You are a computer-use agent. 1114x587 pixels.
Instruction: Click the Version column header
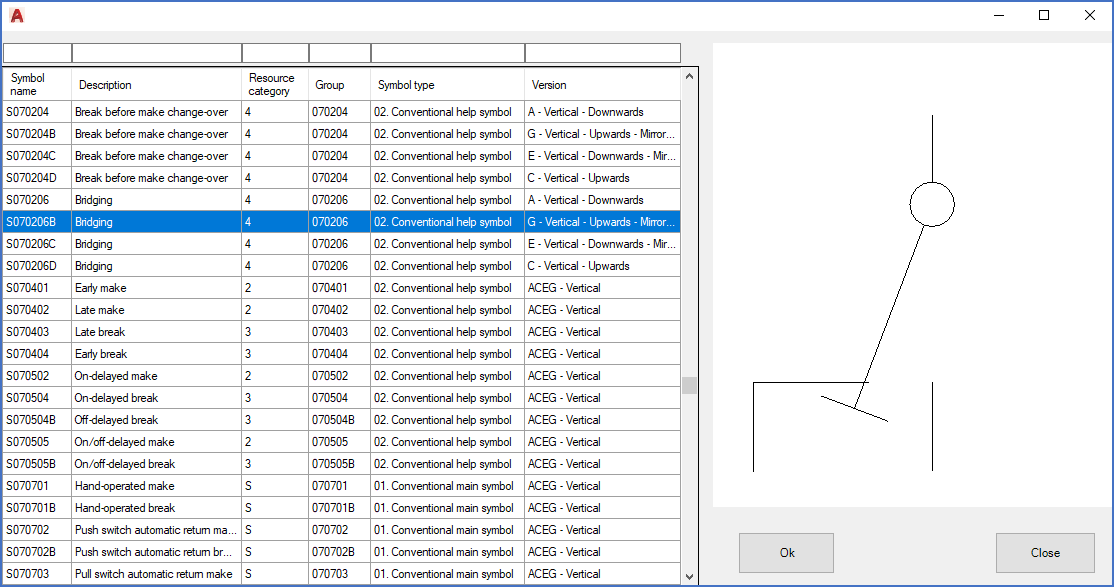602,85
